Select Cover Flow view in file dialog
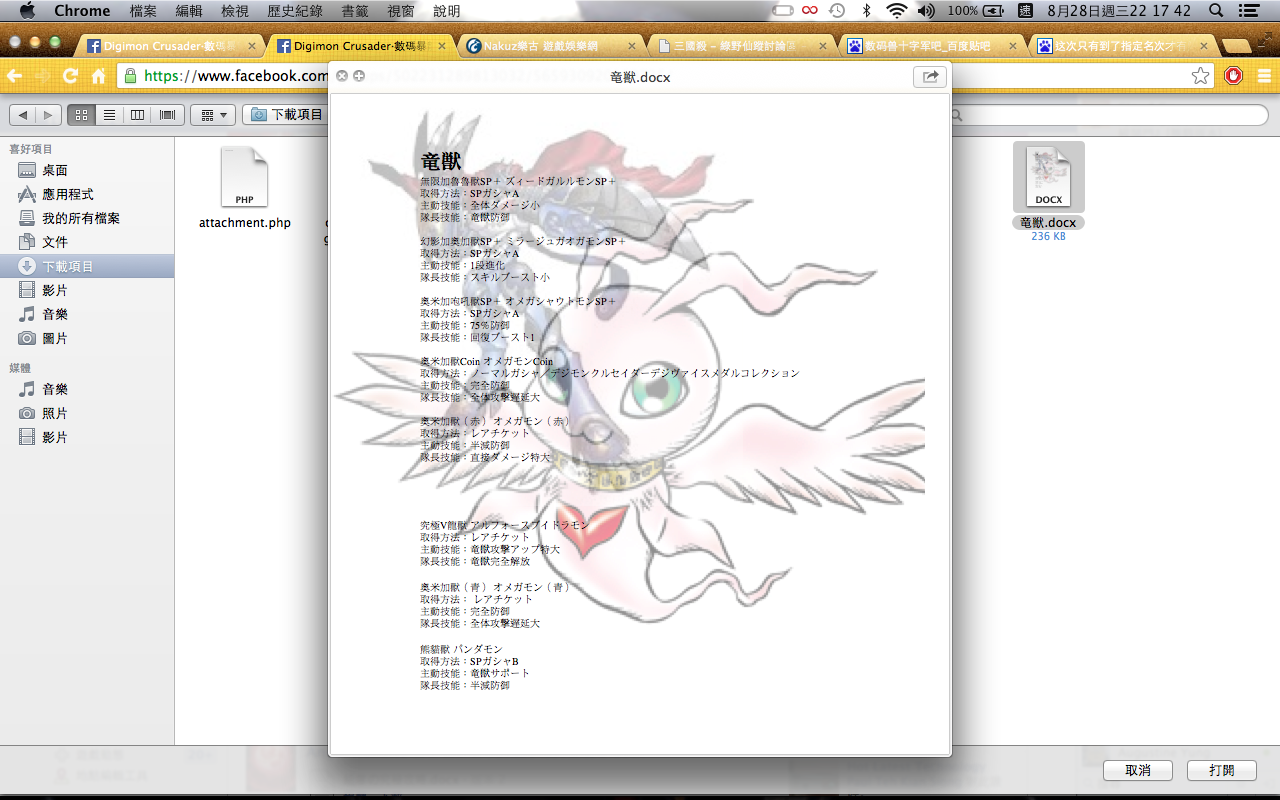 click(x=166, y=115)
